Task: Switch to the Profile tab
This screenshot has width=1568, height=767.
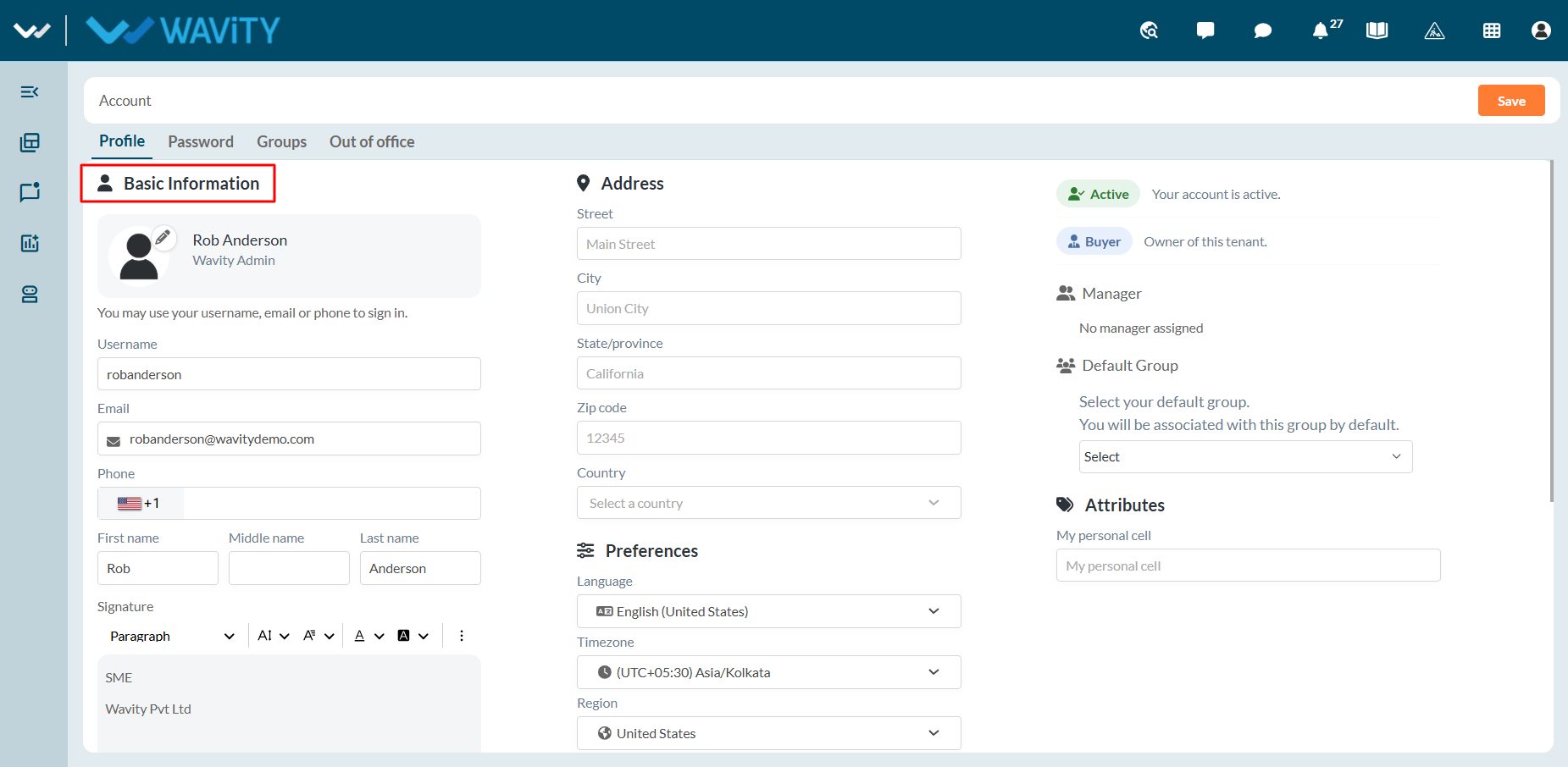Action: pyautogui.click(x=122, y=141)
